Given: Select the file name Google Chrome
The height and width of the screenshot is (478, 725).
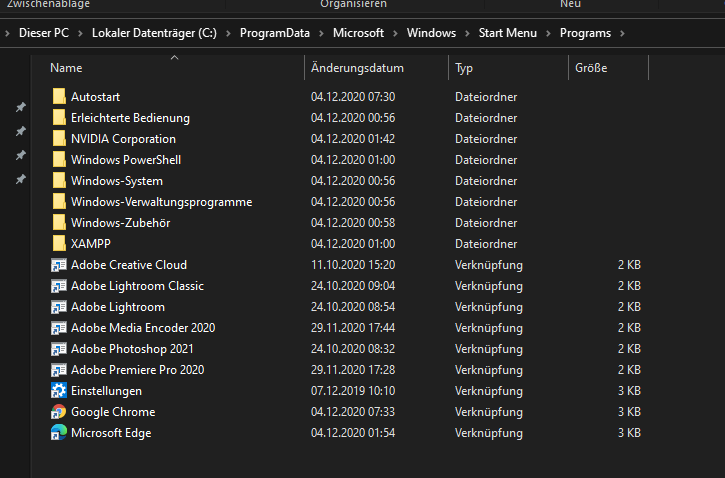Looking at the screenshot, I should [x=113, y=412].
